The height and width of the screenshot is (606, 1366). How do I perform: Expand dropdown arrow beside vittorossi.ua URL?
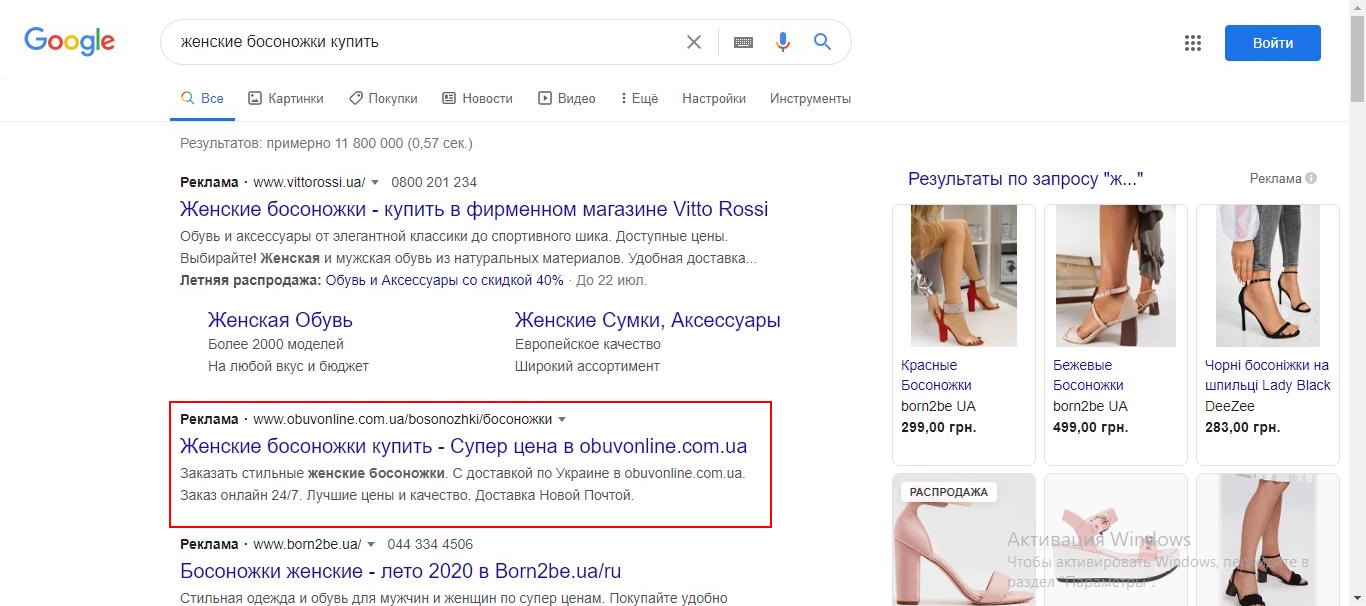pos(375,182)
